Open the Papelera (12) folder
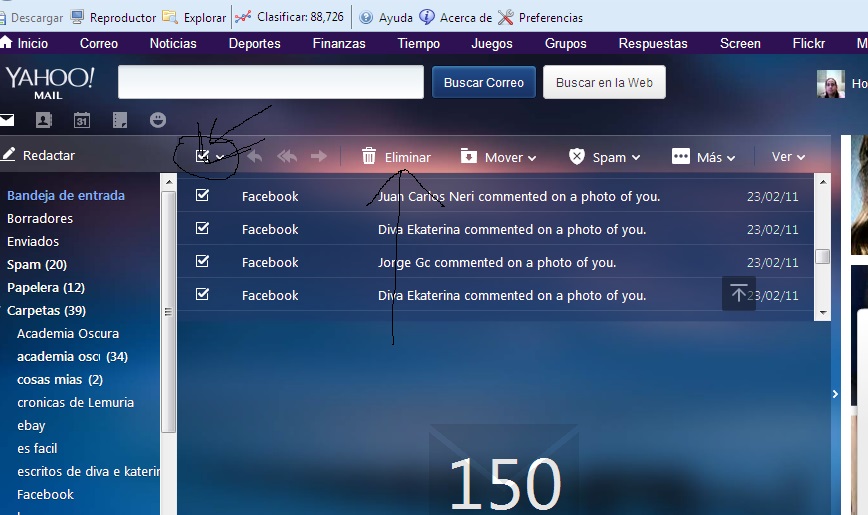Screen dimensions: 868x515 pyautogui.click(x=45, y=288)
